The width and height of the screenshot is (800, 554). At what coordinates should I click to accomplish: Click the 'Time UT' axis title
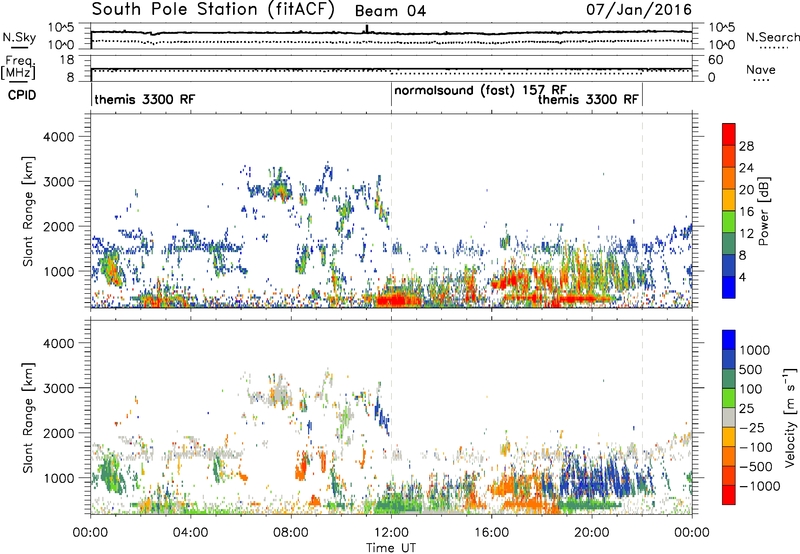391,547
